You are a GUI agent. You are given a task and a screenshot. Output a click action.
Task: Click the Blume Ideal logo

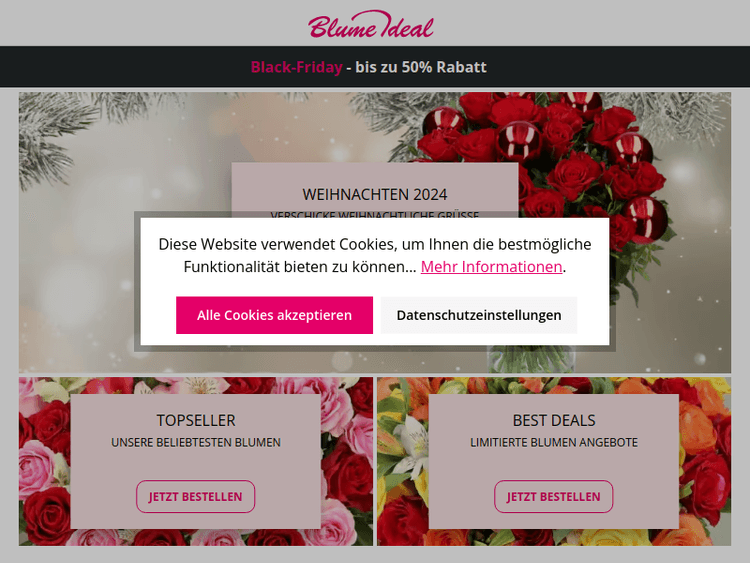click(371, 24)
